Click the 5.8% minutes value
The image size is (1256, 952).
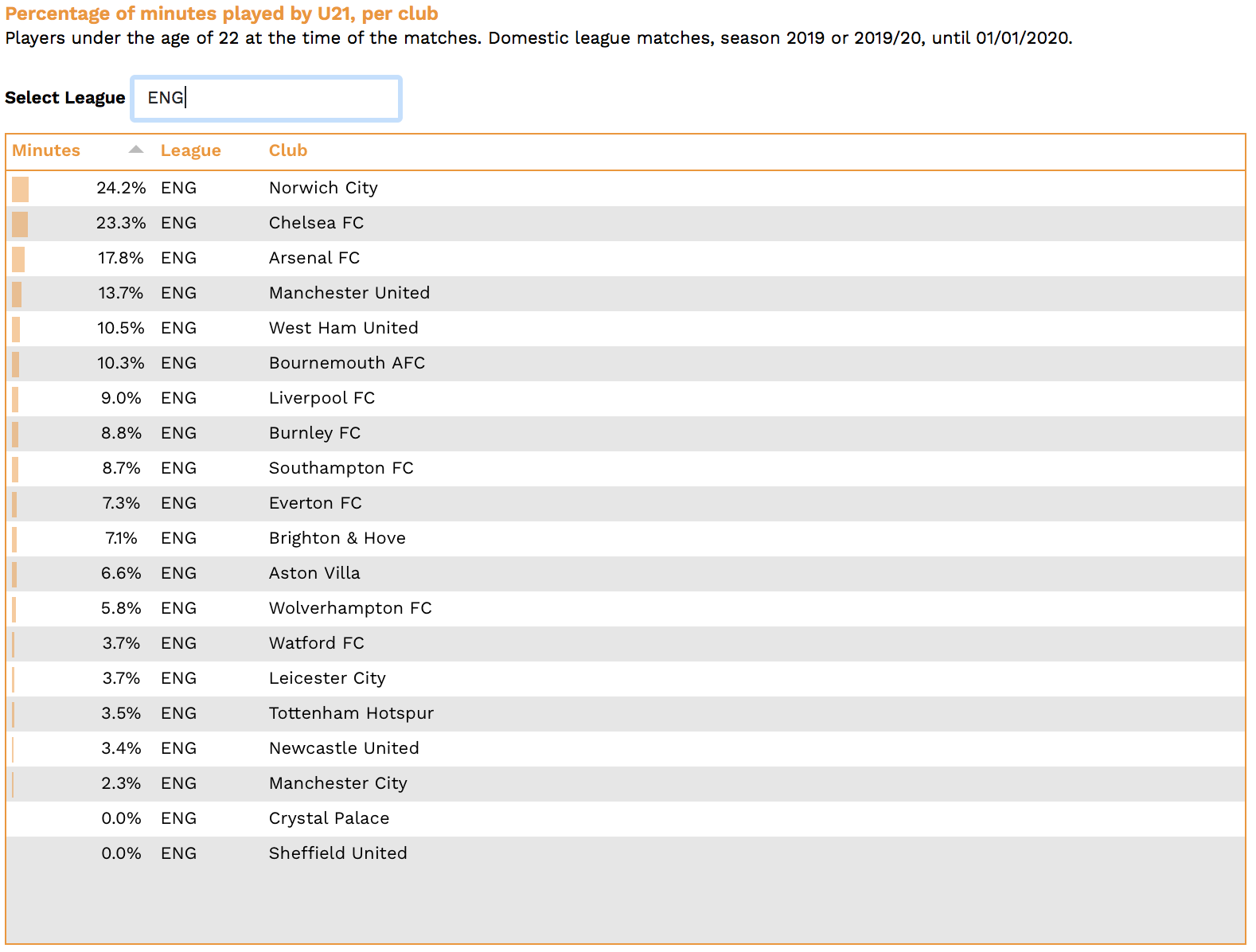121,608
